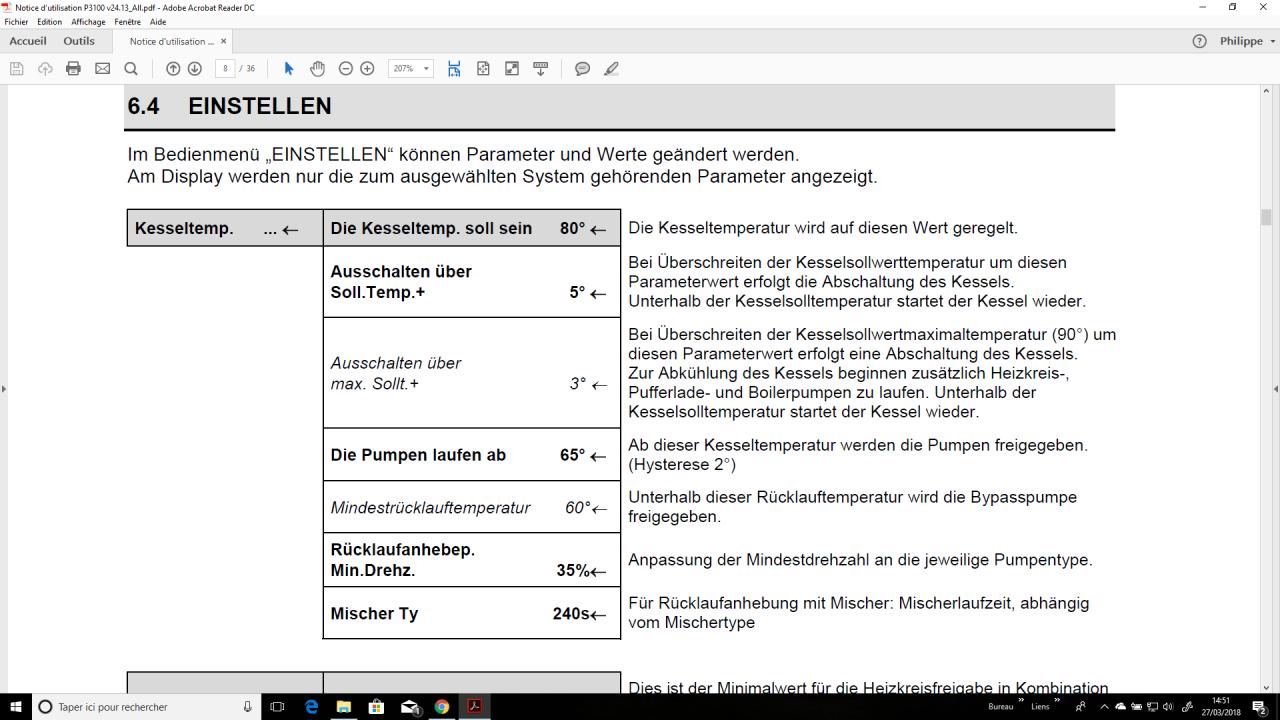Click the 'Mischer Ty' table cell
The width and height of the screenshot is (1280, 720).
point(471,613)
